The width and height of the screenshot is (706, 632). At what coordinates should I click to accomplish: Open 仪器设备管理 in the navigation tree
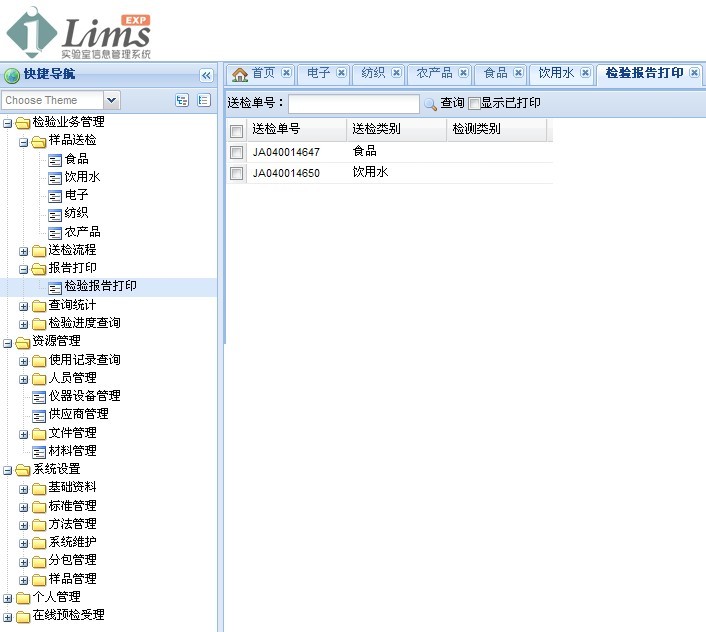[x=84, y=396]
